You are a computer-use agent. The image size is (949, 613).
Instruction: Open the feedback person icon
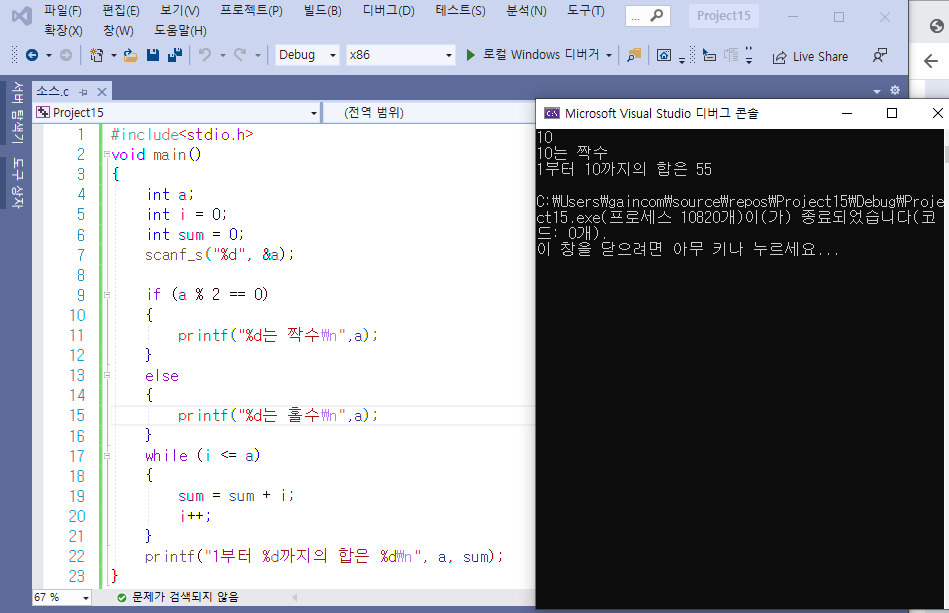click(879, 56)
